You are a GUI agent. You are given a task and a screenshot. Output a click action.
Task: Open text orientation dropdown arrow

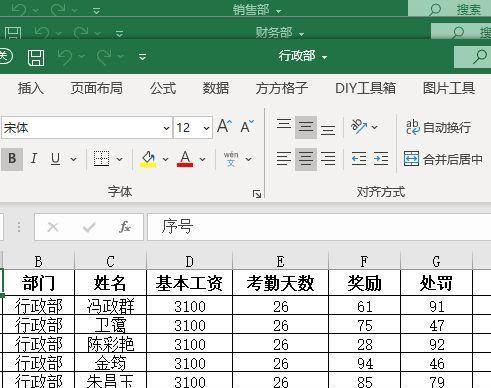375,127
